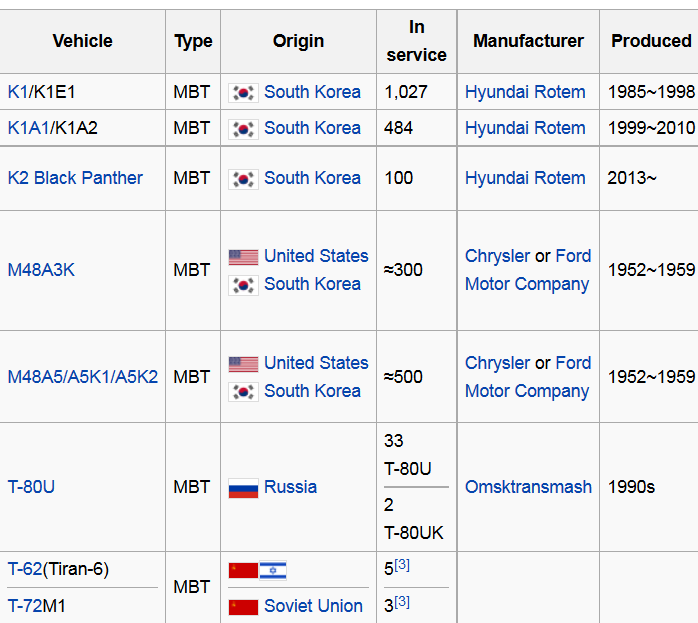
Task: Select the 1,027 in-service value
Action: coord(406,92)
